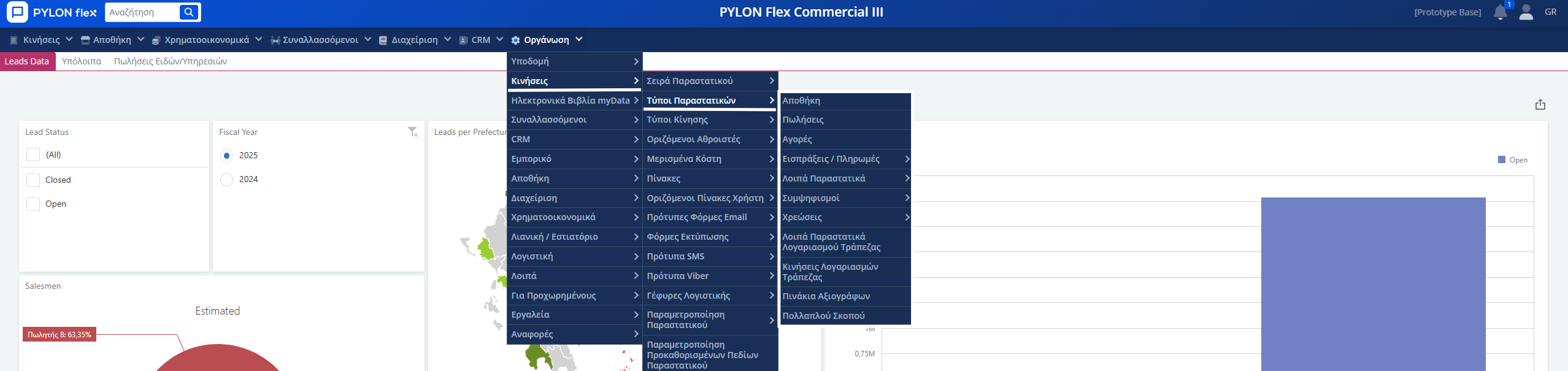Screen dimensions: 1568x371
Task: Click the Open legend color swatch
Action: tap(1502, 160)
